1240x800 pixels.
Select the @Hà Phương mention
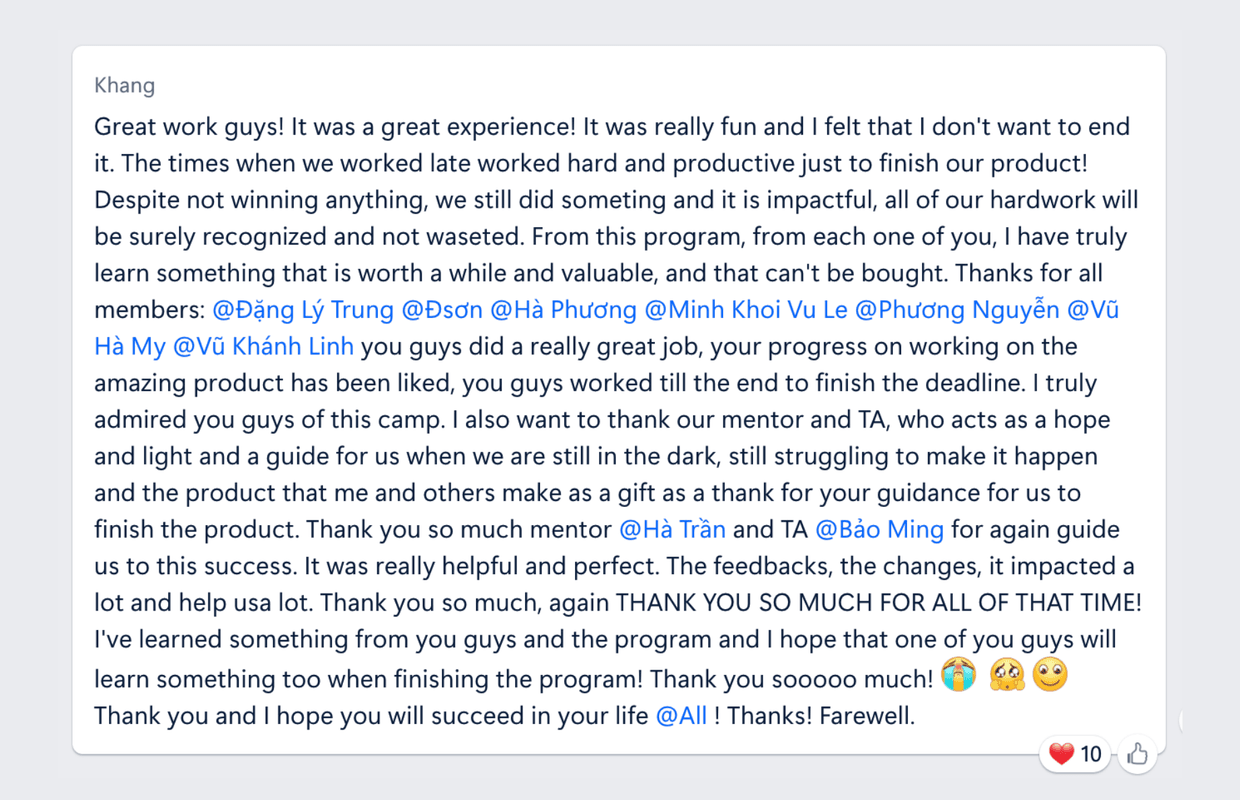(x=563, y=310)
